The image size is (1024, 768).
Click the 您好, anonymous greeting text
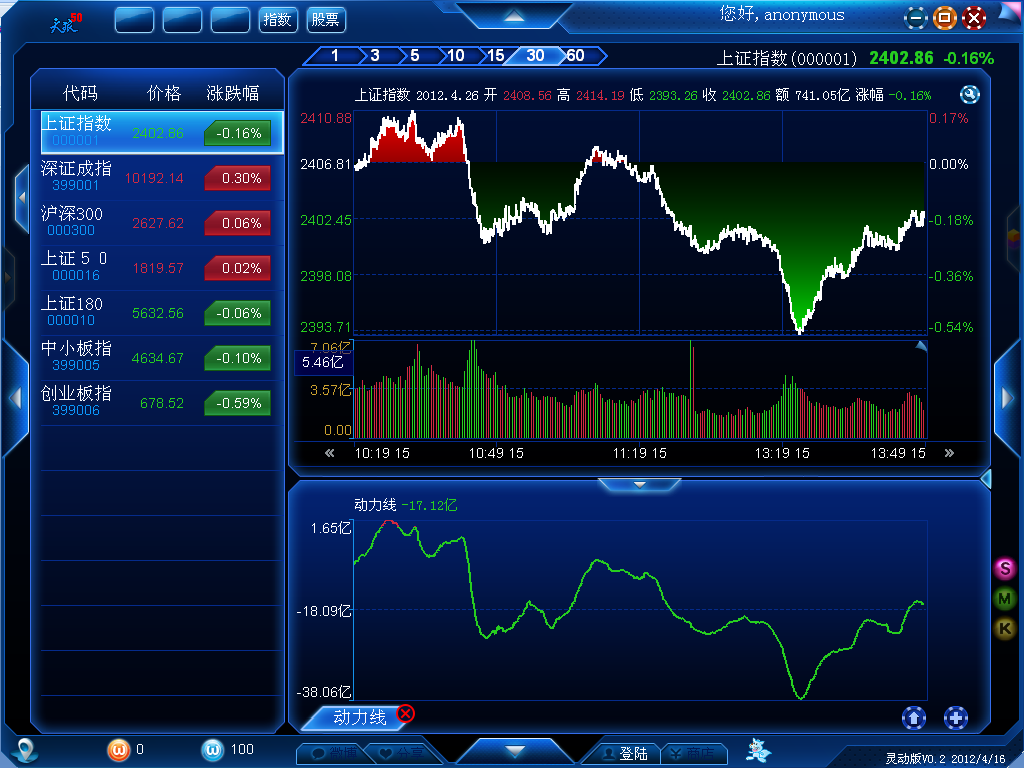pyautogui.click(x=782, y=14)
